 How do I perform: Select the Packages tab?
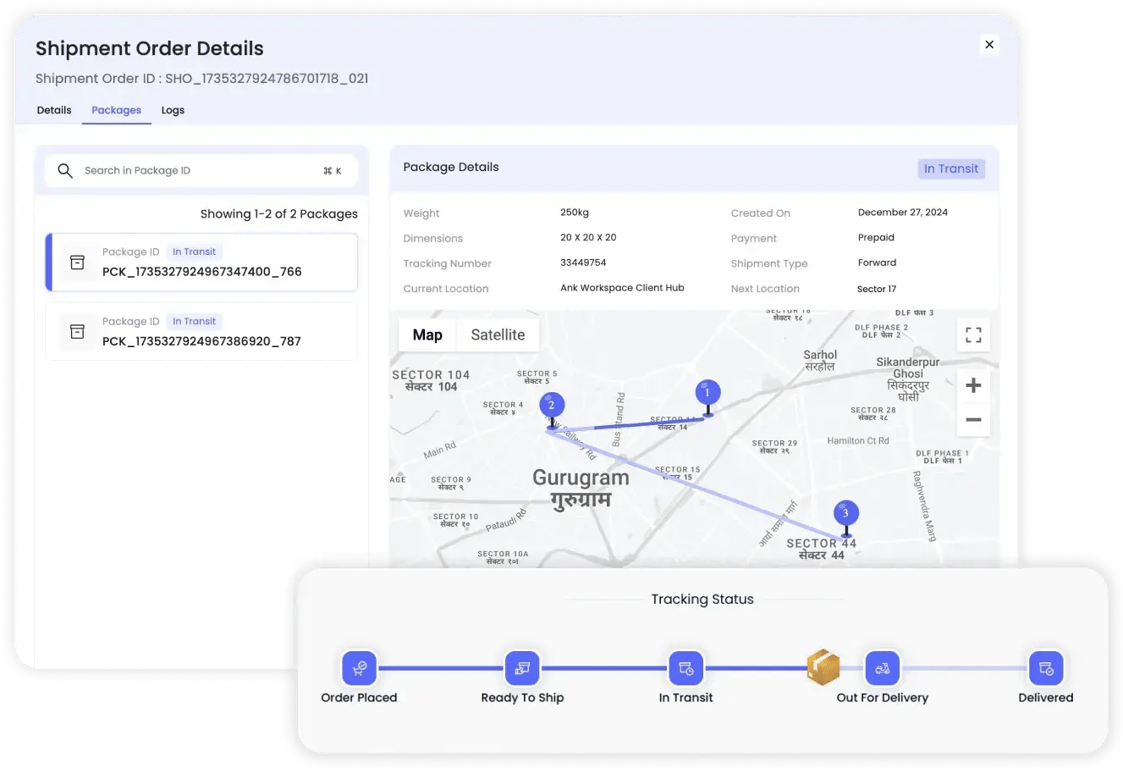pyautogui.click(x=116, y=110)
